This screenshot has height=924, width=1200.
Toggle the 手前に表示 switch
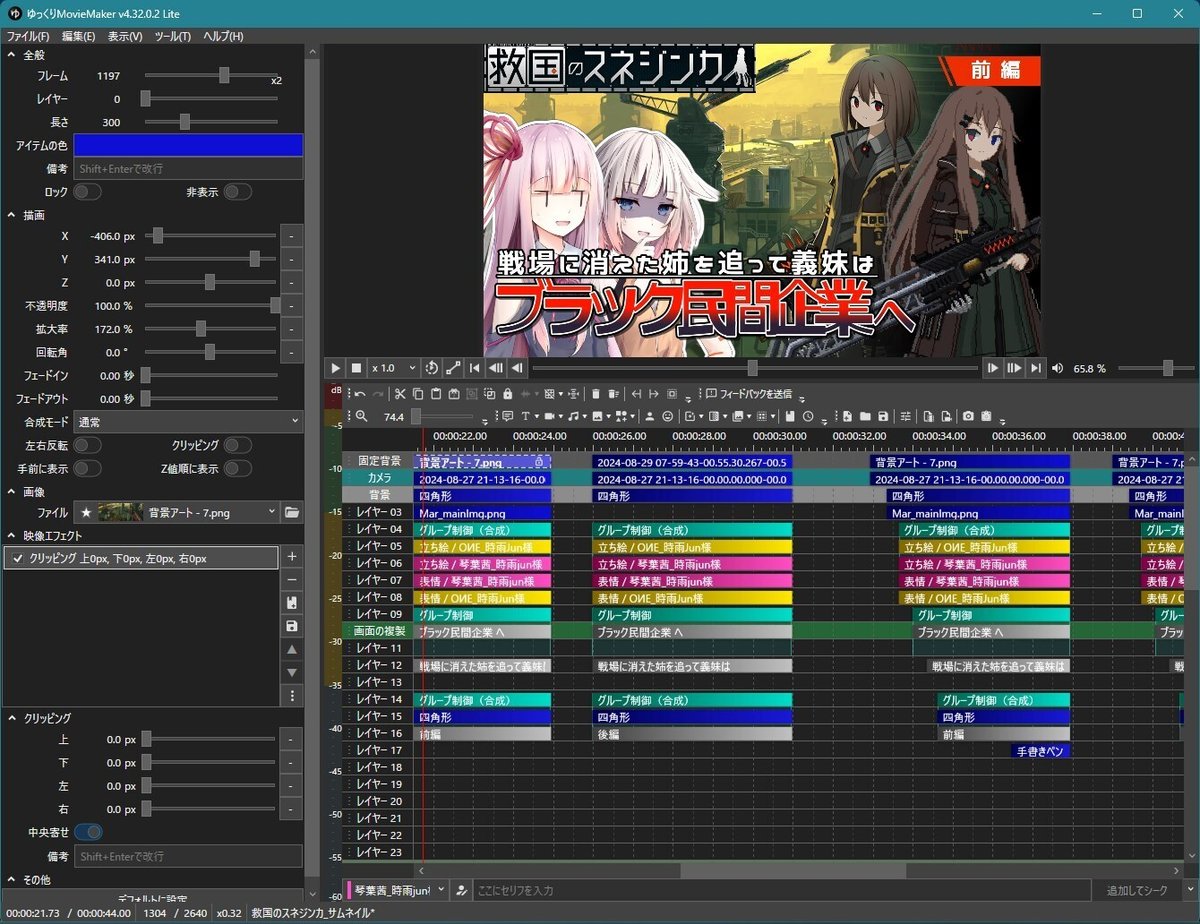(x=88, y=468)
